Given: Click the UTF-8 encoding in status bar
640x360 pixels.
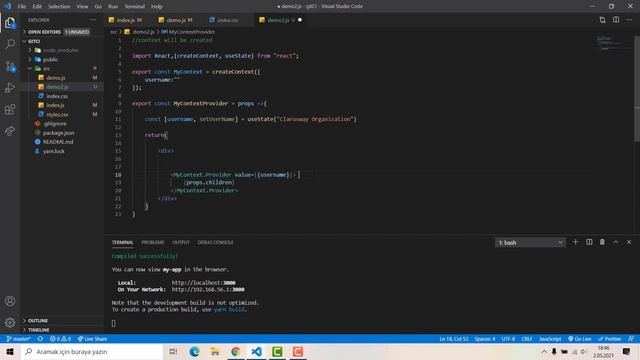Looking at the screenshot, I should pos(508,339).
